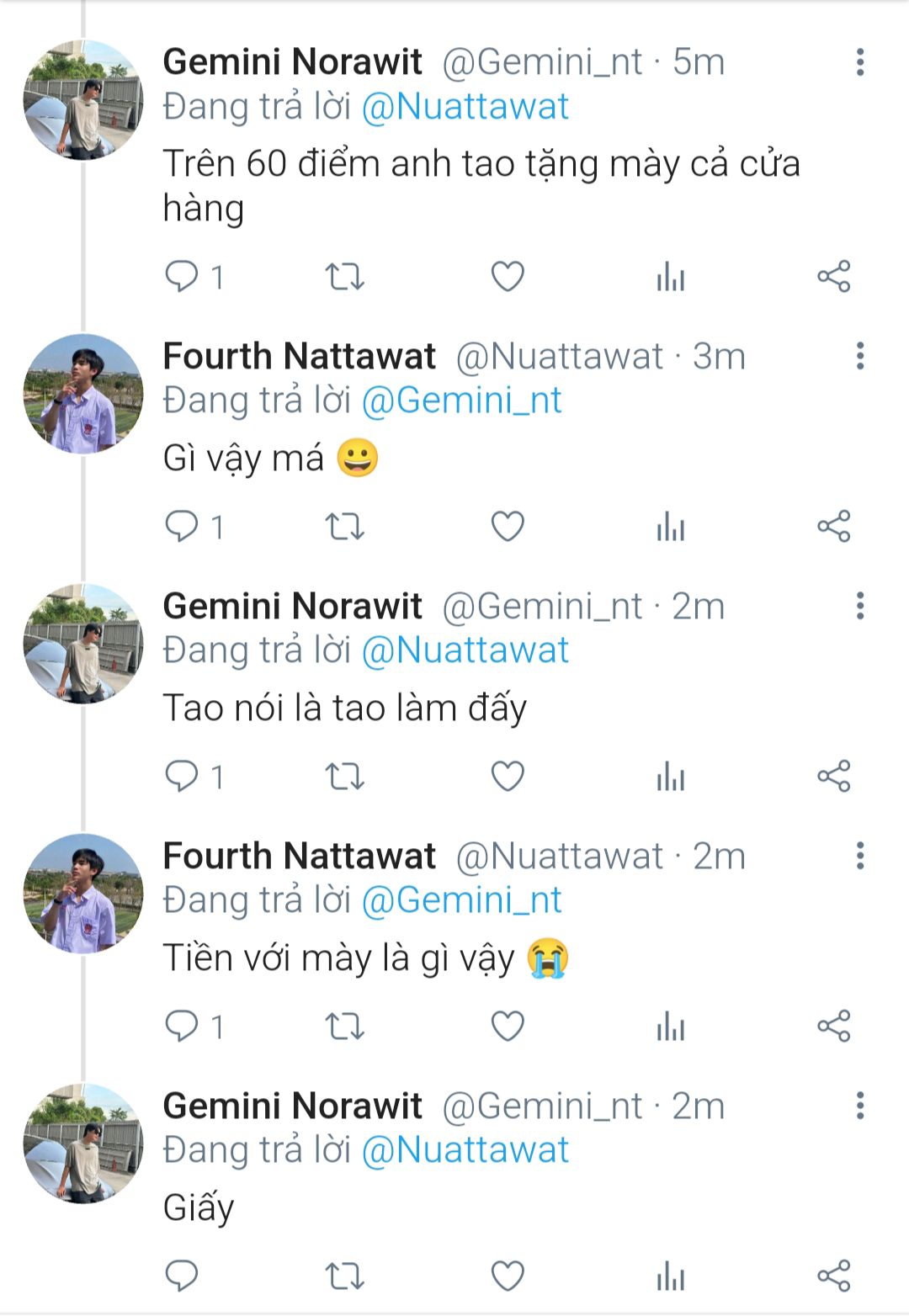This screenshot has height=1316, width=909.
Task: Open @Gemini_nt mention in "Gì vậy má" tweet
Action: pyautogui.click(x=461, y=401)
